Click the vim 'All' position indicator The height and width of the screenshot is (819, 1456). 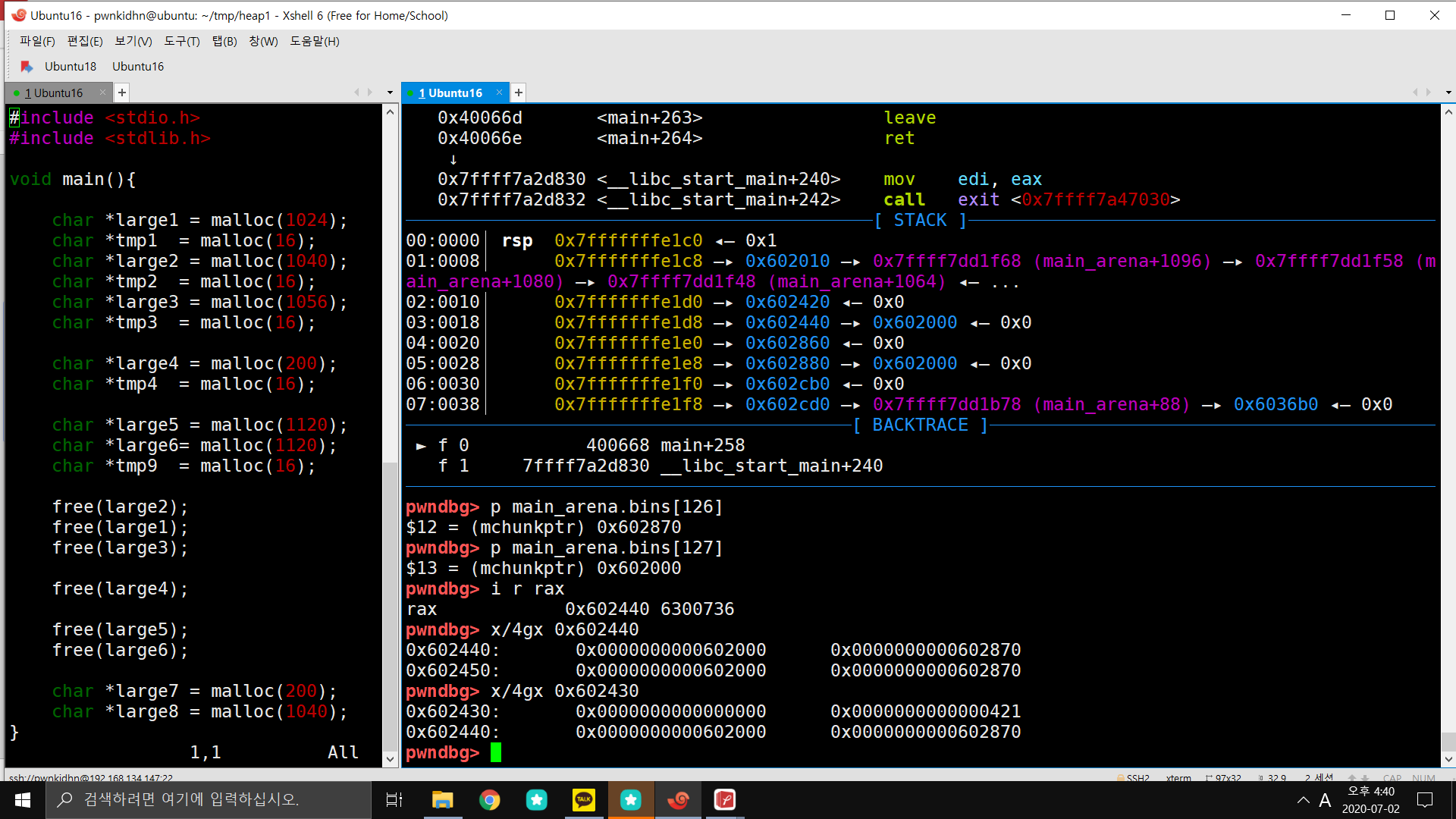343,752
